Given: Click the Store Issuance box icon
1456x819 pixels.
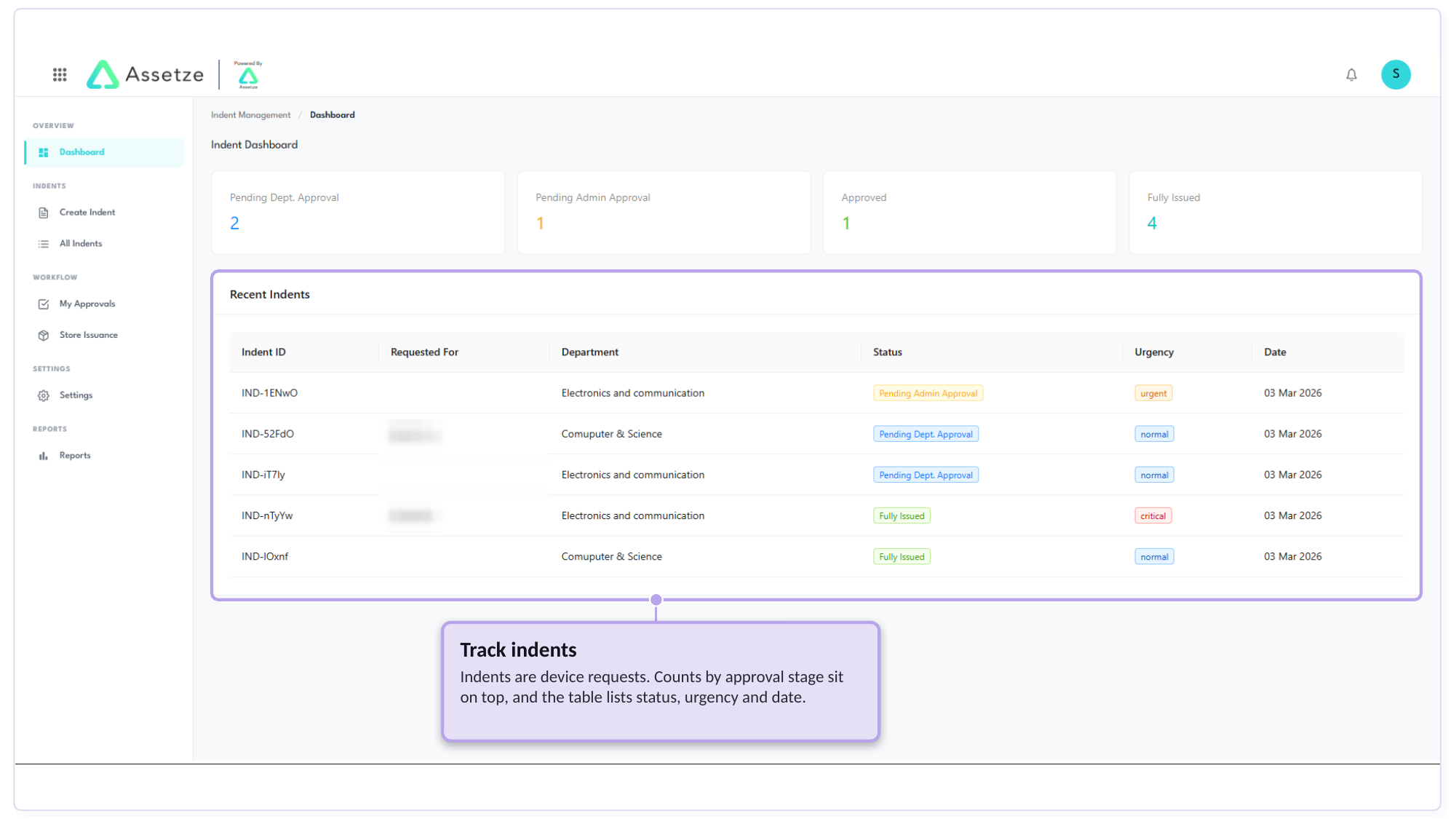Looking at the screenshot, I should (44, 336).
